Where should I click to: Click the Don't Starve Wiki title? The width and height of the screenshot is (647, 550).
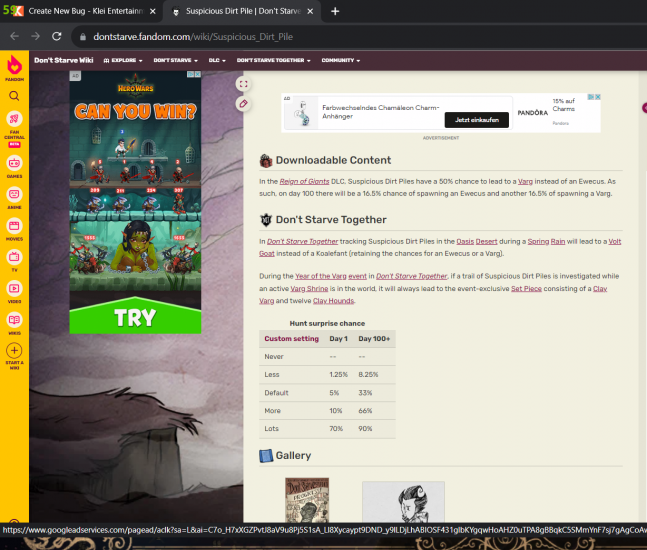(x=64, y=60)
